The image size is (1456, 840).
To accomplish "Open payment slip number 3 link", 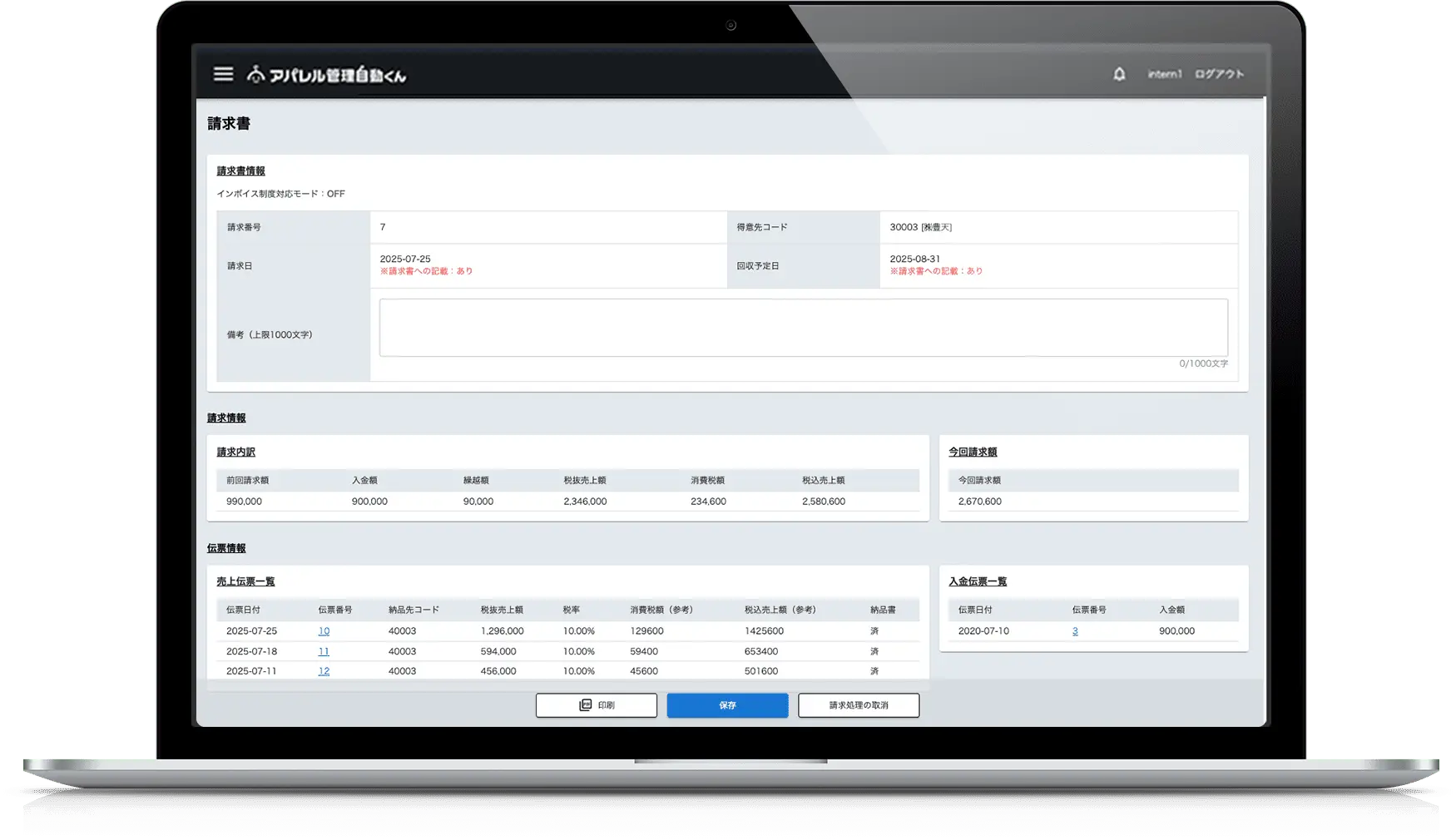I will click(1075, 631).
